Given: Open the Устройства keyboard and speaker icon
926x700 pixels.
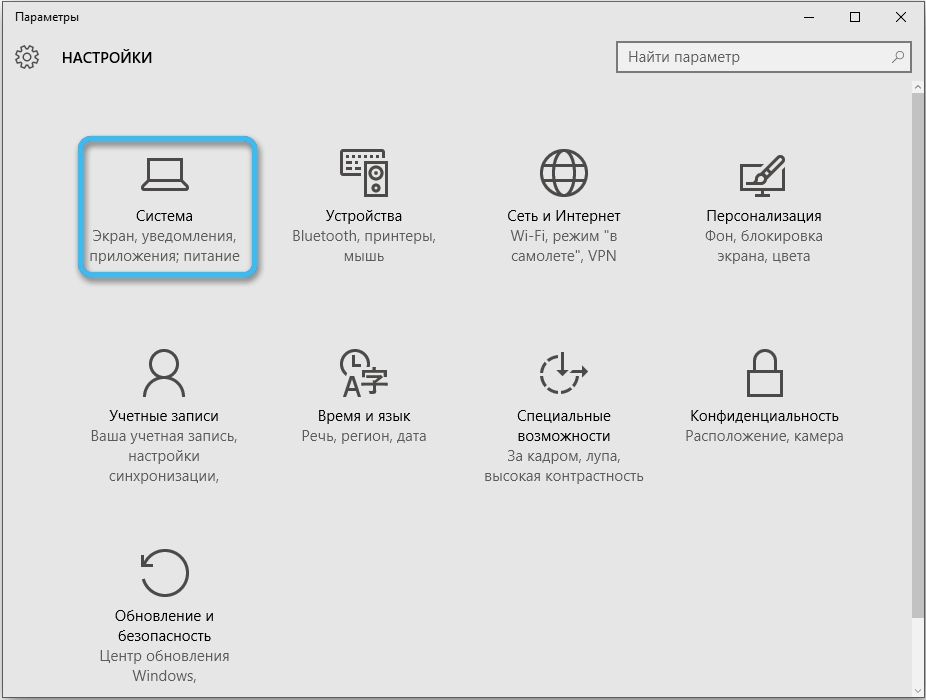Looking at the screenshot, I should click(364, 172).
